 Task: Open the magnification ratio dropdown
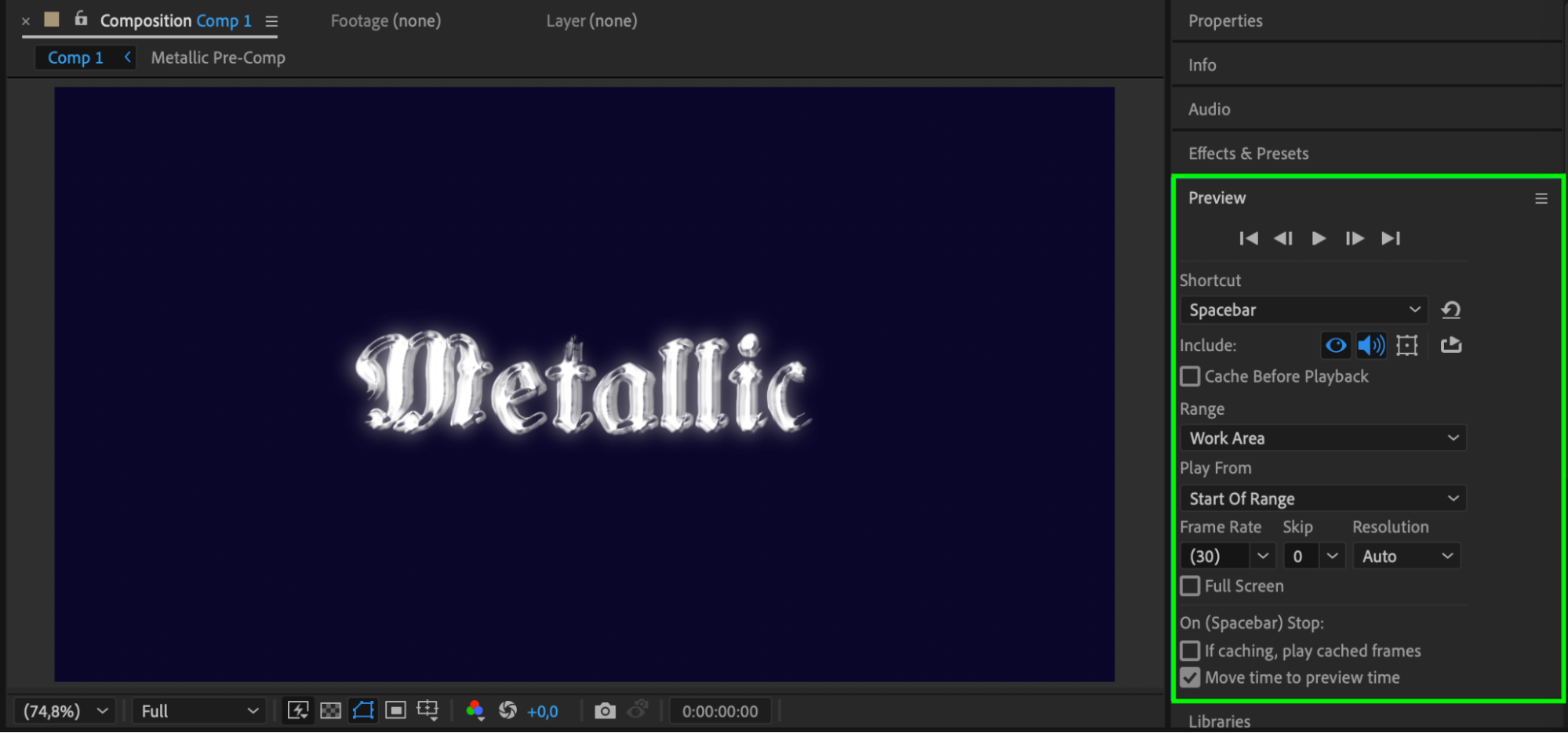[65, 711]
